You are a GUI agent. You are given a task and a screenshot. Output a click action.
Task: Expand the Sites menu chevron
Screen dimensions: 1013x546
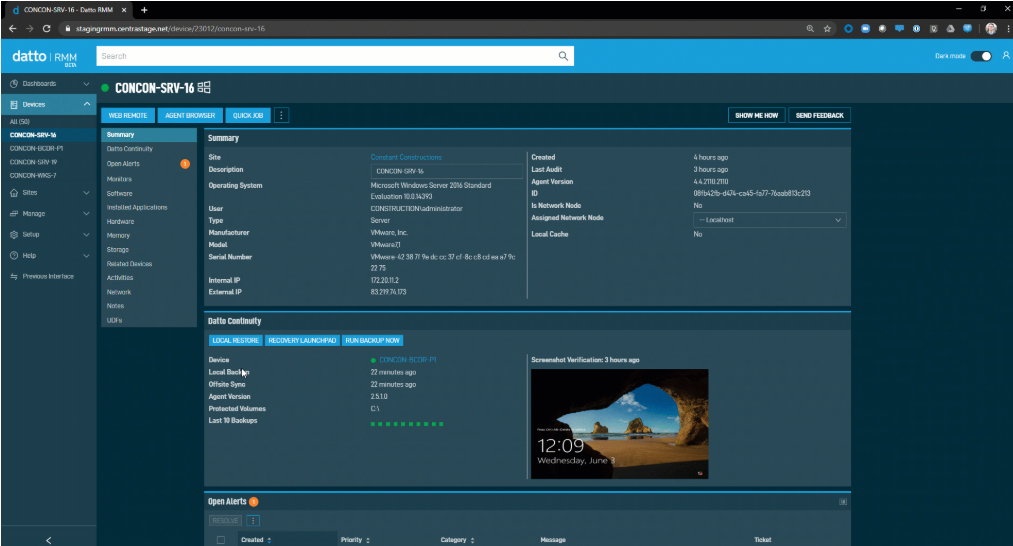[86, 193]
